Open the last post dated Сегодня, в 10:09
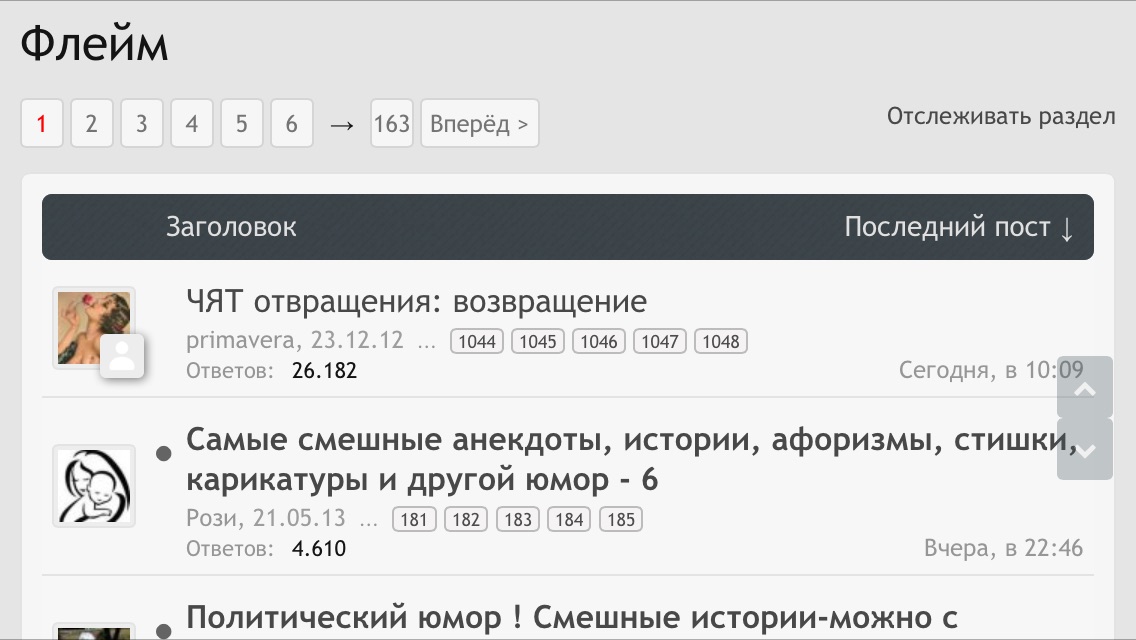 (990, 370)
